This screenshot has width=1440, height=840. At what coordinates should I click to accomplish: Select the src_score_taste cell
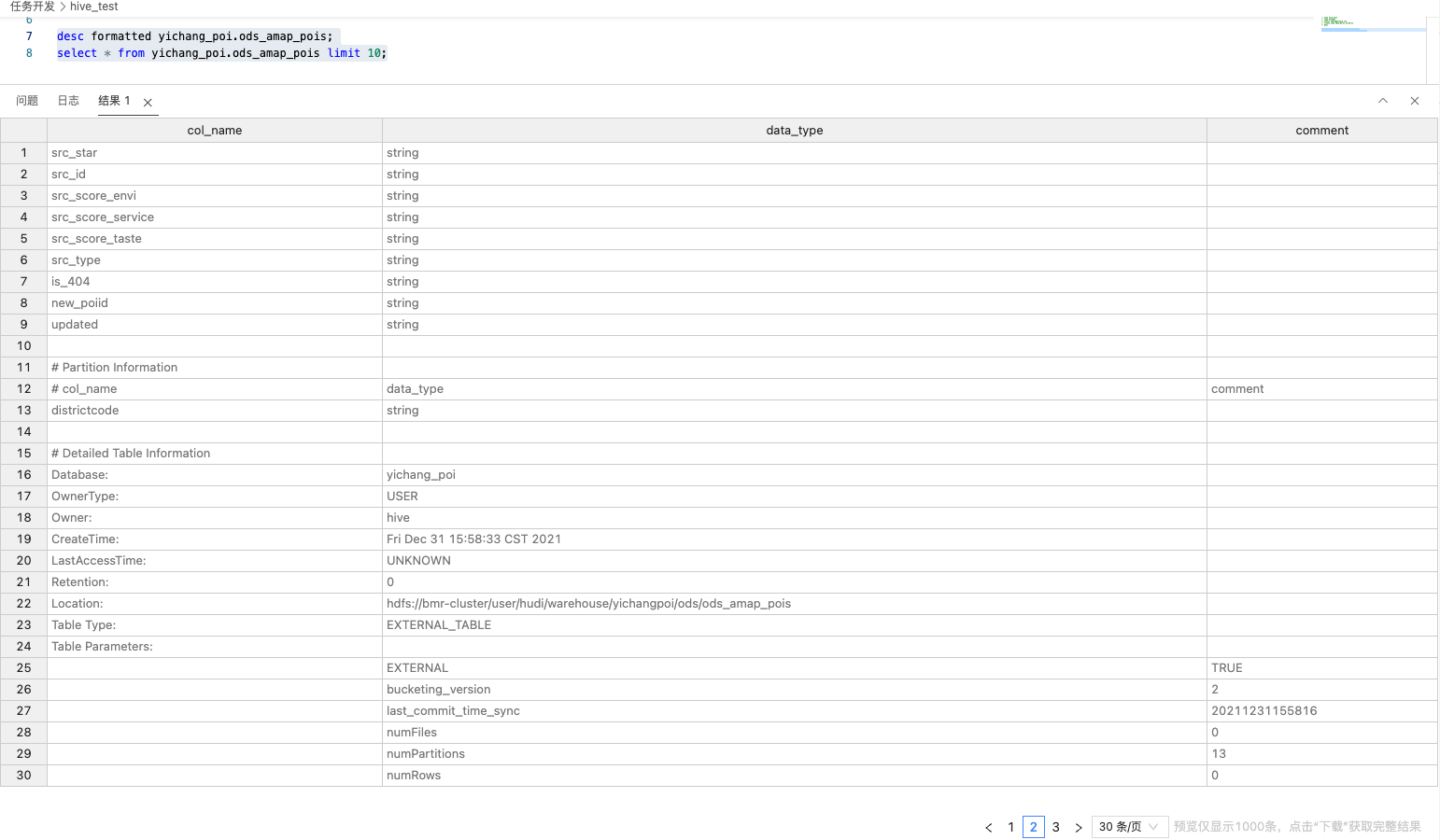215,239
